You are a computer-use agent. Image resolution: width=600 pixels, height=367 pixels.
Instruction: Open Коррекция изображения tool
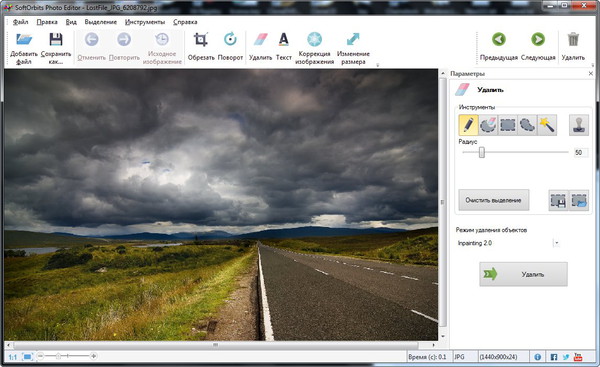pos(315,39)
